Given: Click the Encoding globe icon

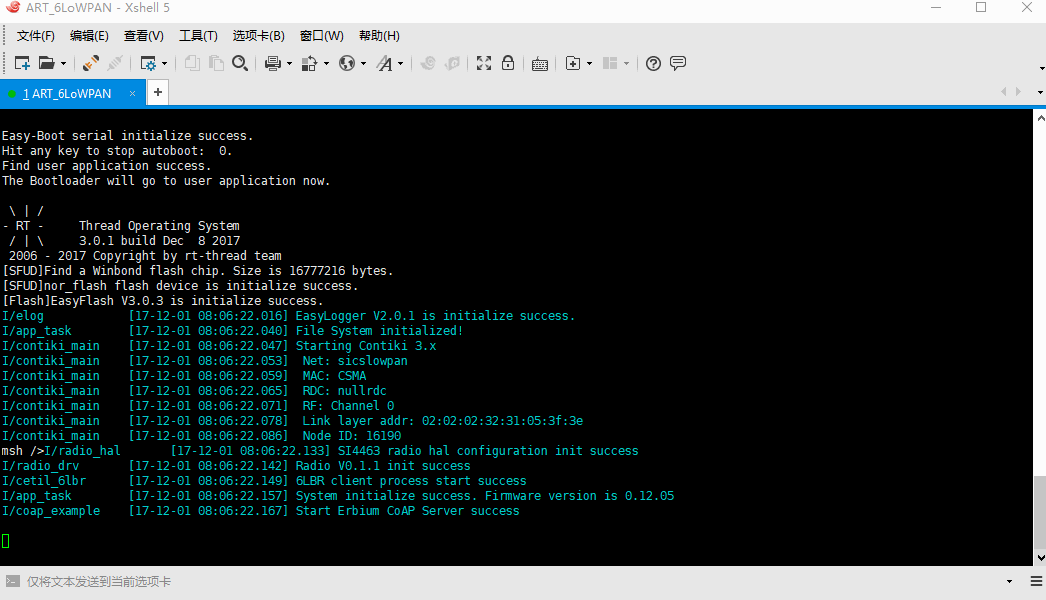Looking at the screenshot, I should click(x=347, y=63).
